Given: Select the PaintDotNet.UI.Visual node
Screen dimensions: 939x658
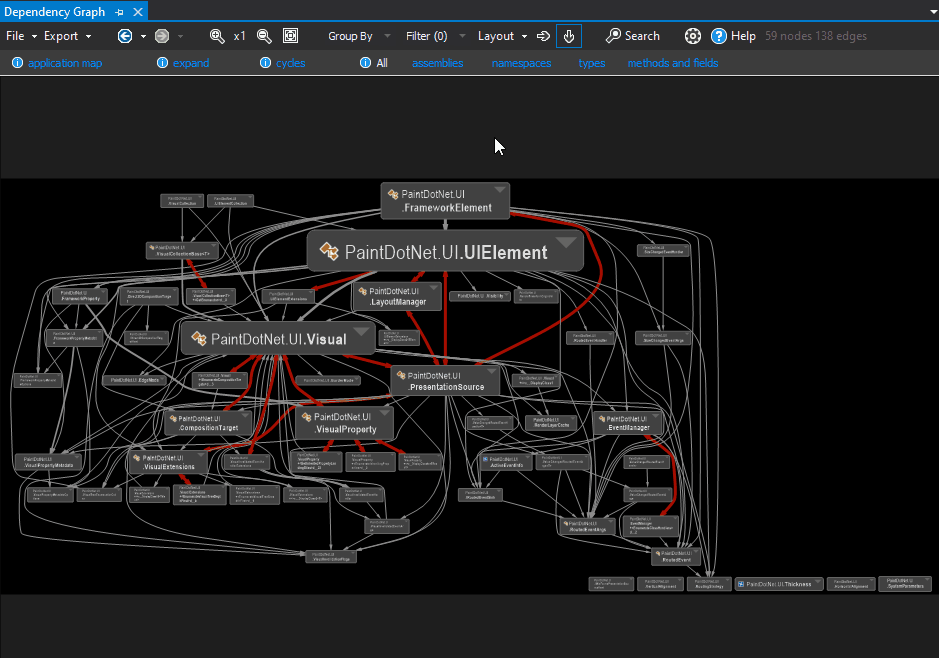Looking at the screenshot, I should pyautogui.click(x=278, y=338).
